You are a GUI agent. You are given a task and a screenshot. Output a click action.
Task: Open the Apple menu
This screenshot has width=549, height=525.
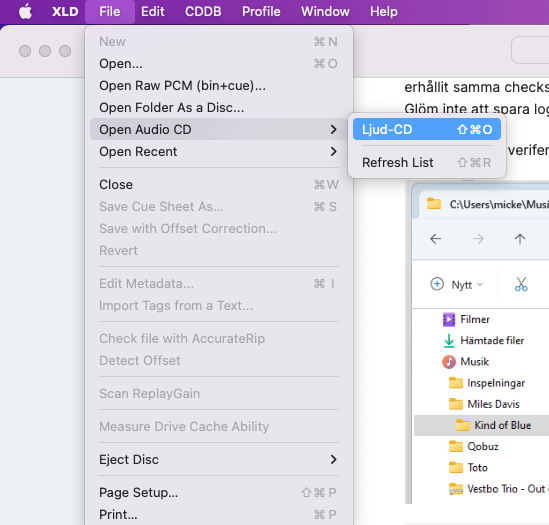26,12
